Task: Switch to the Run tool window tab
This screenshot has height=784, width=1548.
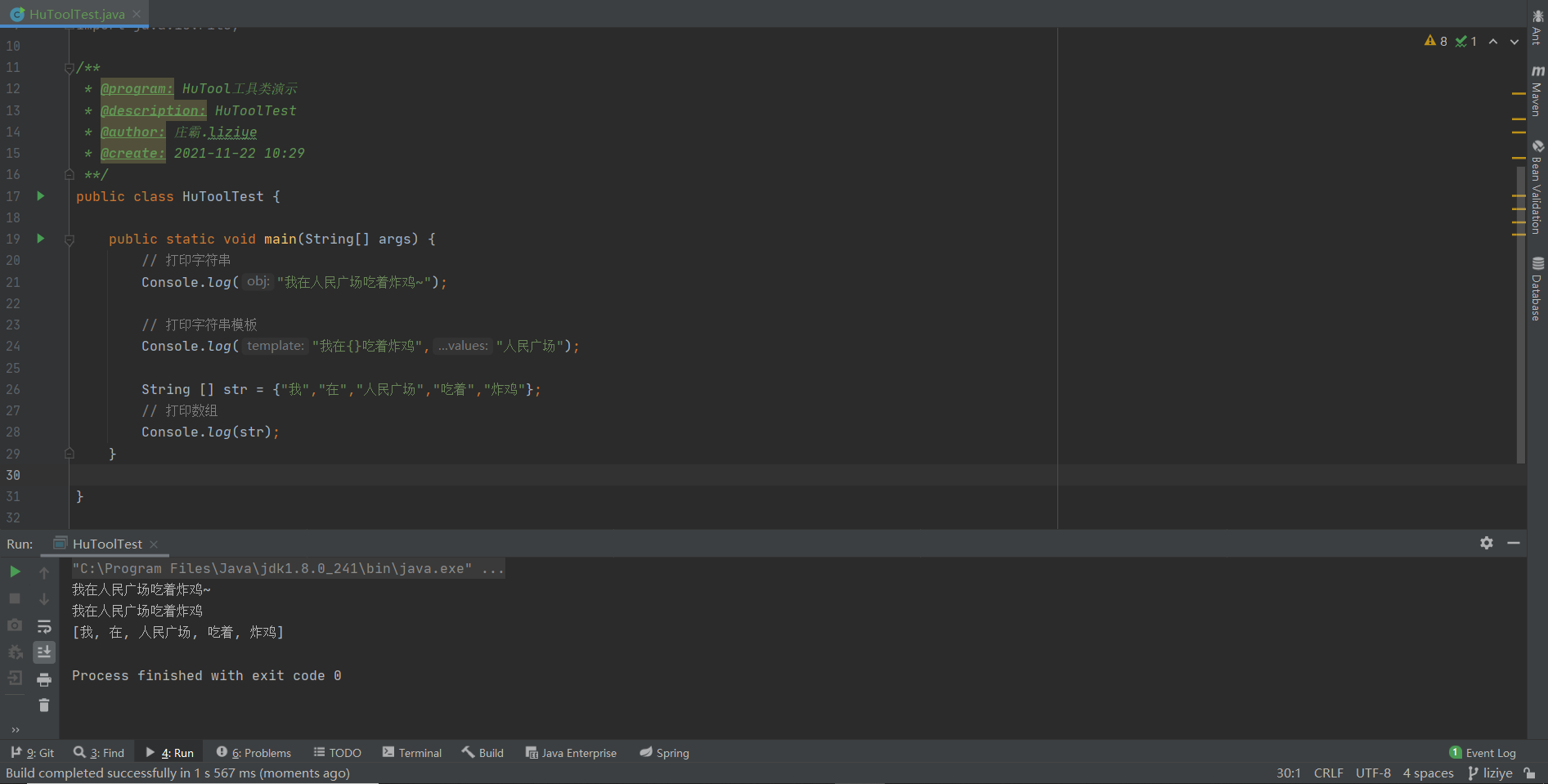Action: coord(170,753)
